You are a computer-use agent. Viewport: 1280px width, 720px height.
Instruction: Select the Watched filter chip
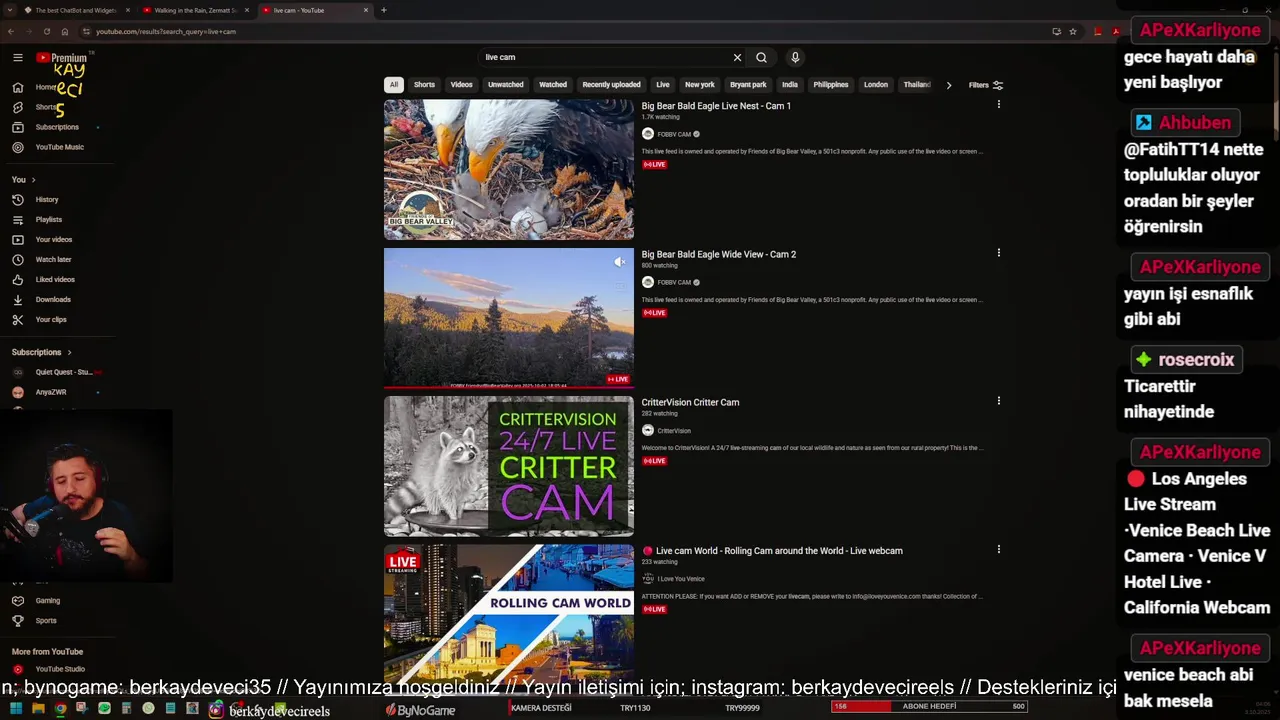(x=553, y=85)
